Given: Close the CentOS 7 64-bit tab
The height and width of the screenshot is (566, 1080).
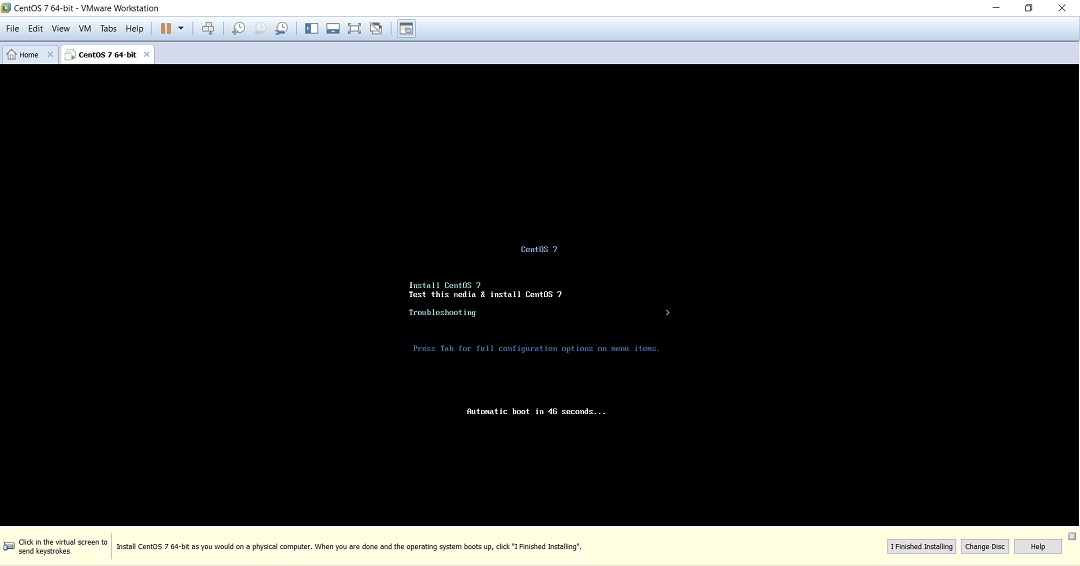Looking at the screenshot, I should tap(146, 54).
